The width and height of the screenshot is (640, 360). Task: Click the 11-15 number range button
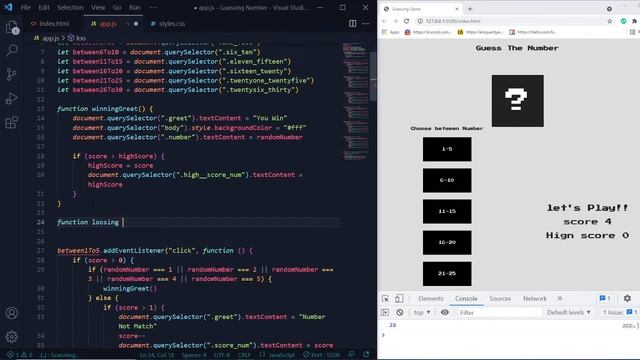(x=447, y=211)
